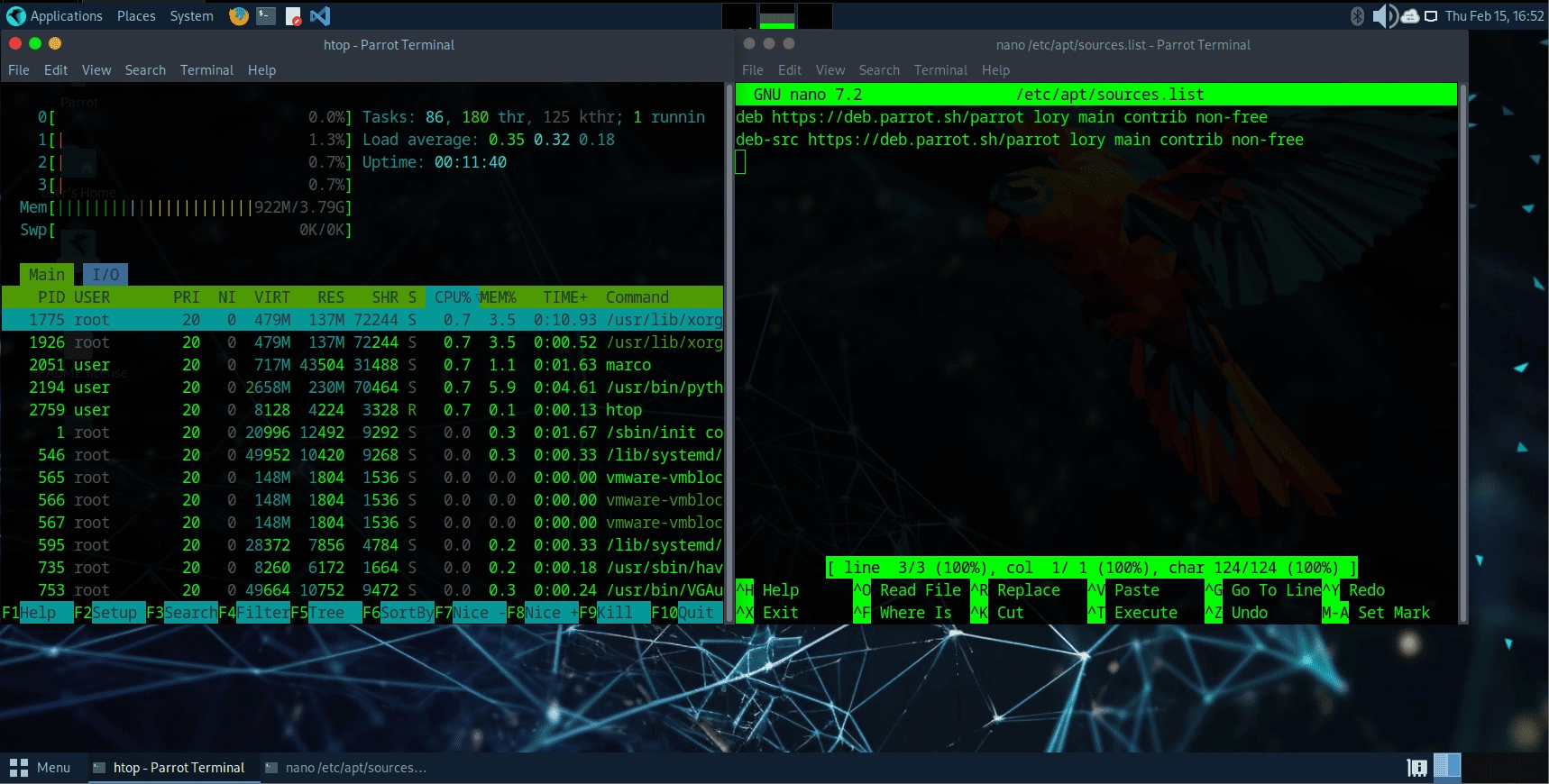Click the system monitor graph in top panel

click(777, 16)
